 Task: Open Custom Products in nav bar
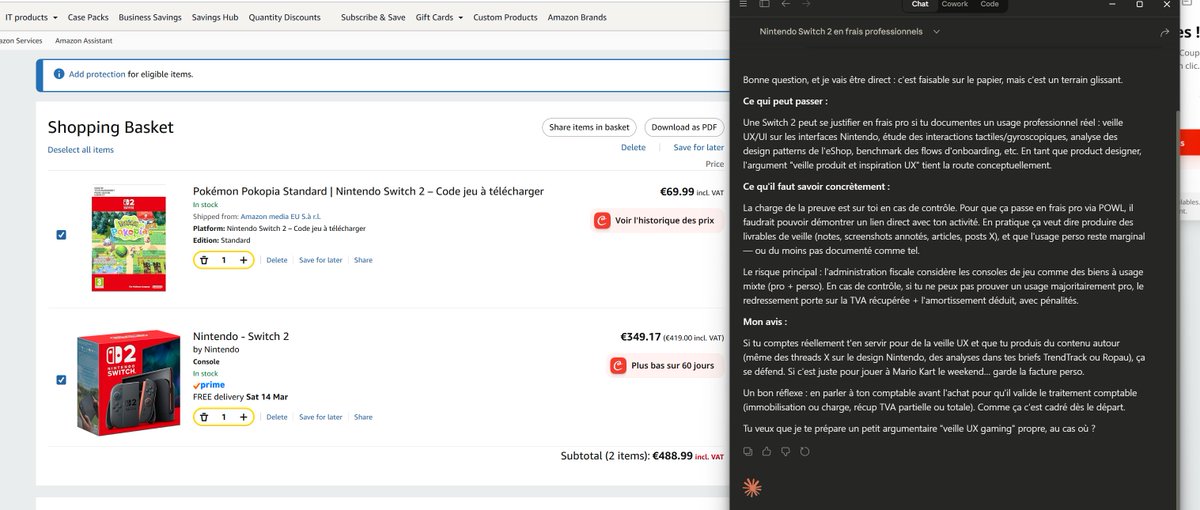(505, 17)
